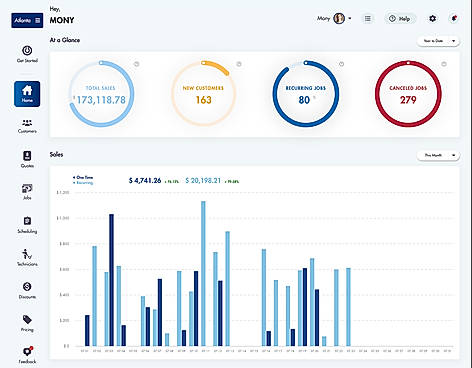This screenshot has height=368, width=472.
Task: Open the notifications icon at top right
Action: 454,18
